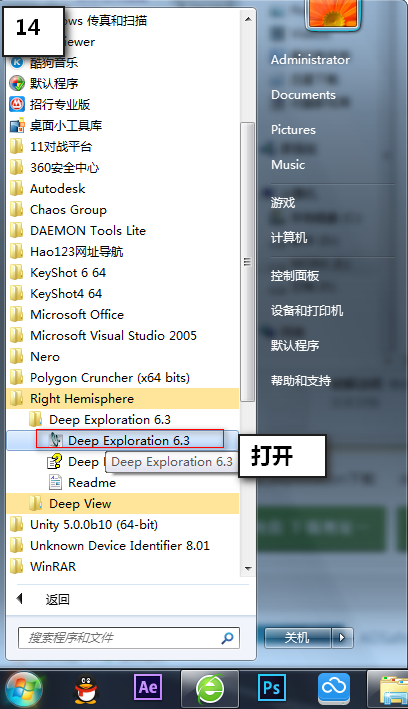
Task: Click the KeyShot4 64 folder icon
Action: pos(17,293)
